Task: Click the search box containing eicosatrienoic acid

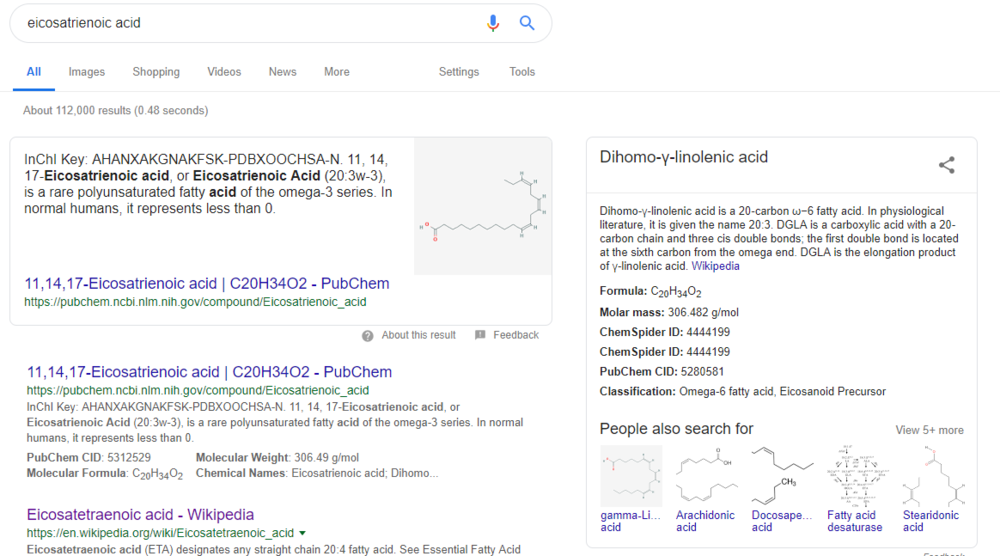Action: coord(240,23)
